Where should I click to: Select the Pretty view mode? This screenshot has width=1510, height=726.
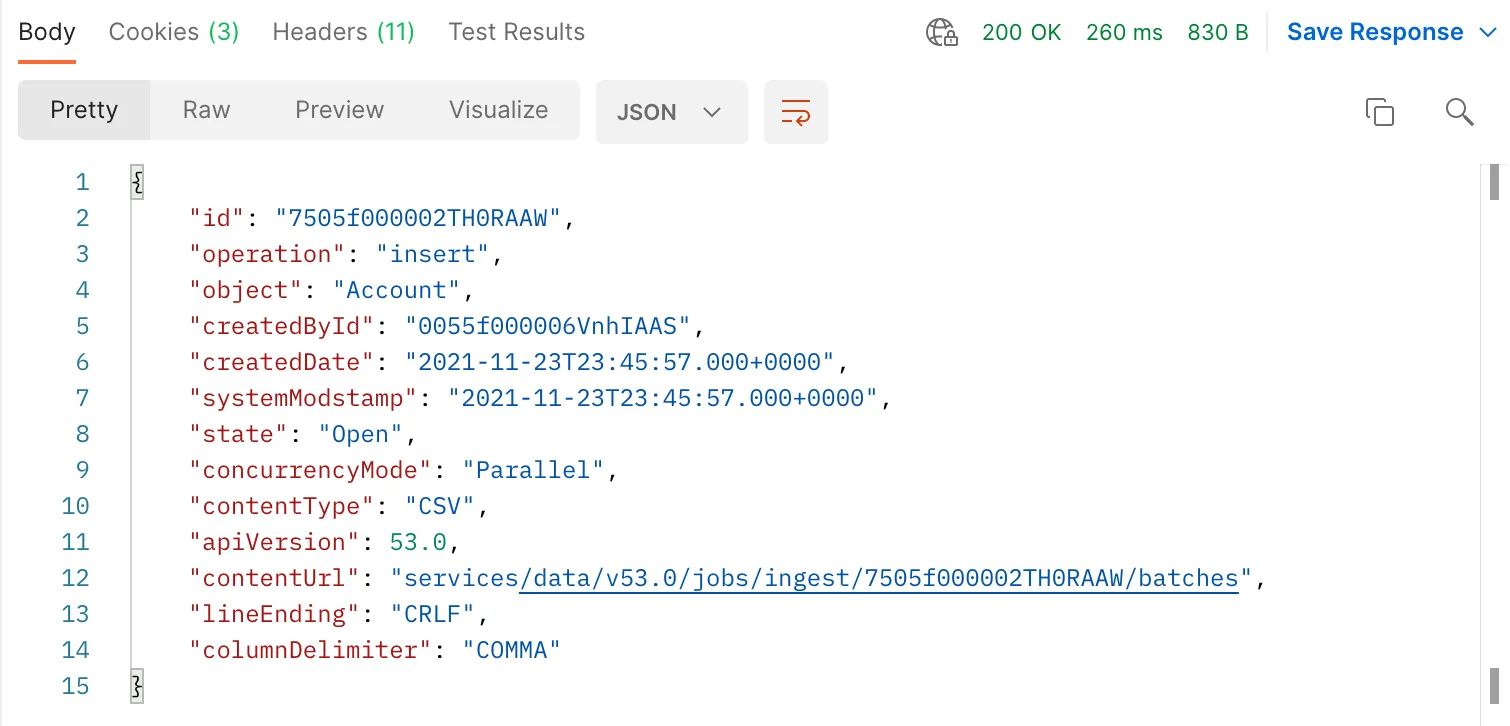tap(84, 110)
